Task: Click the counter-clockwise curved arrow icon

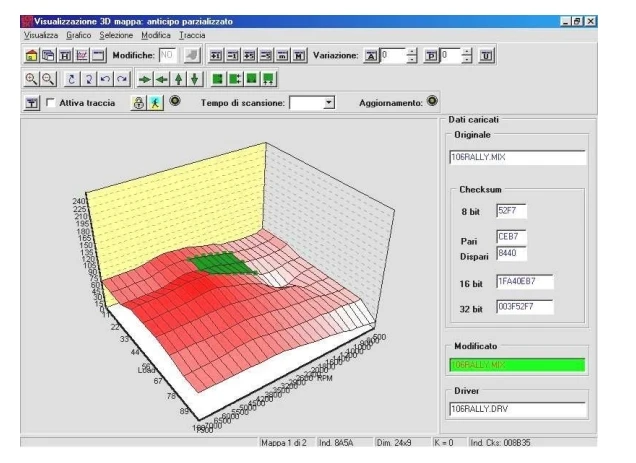Action: coord(105,79)
